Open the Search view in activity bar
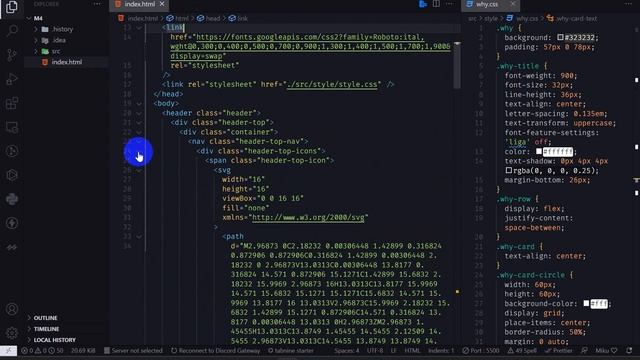640x360 pixels. pyautogui.click(x=12, y=31)
